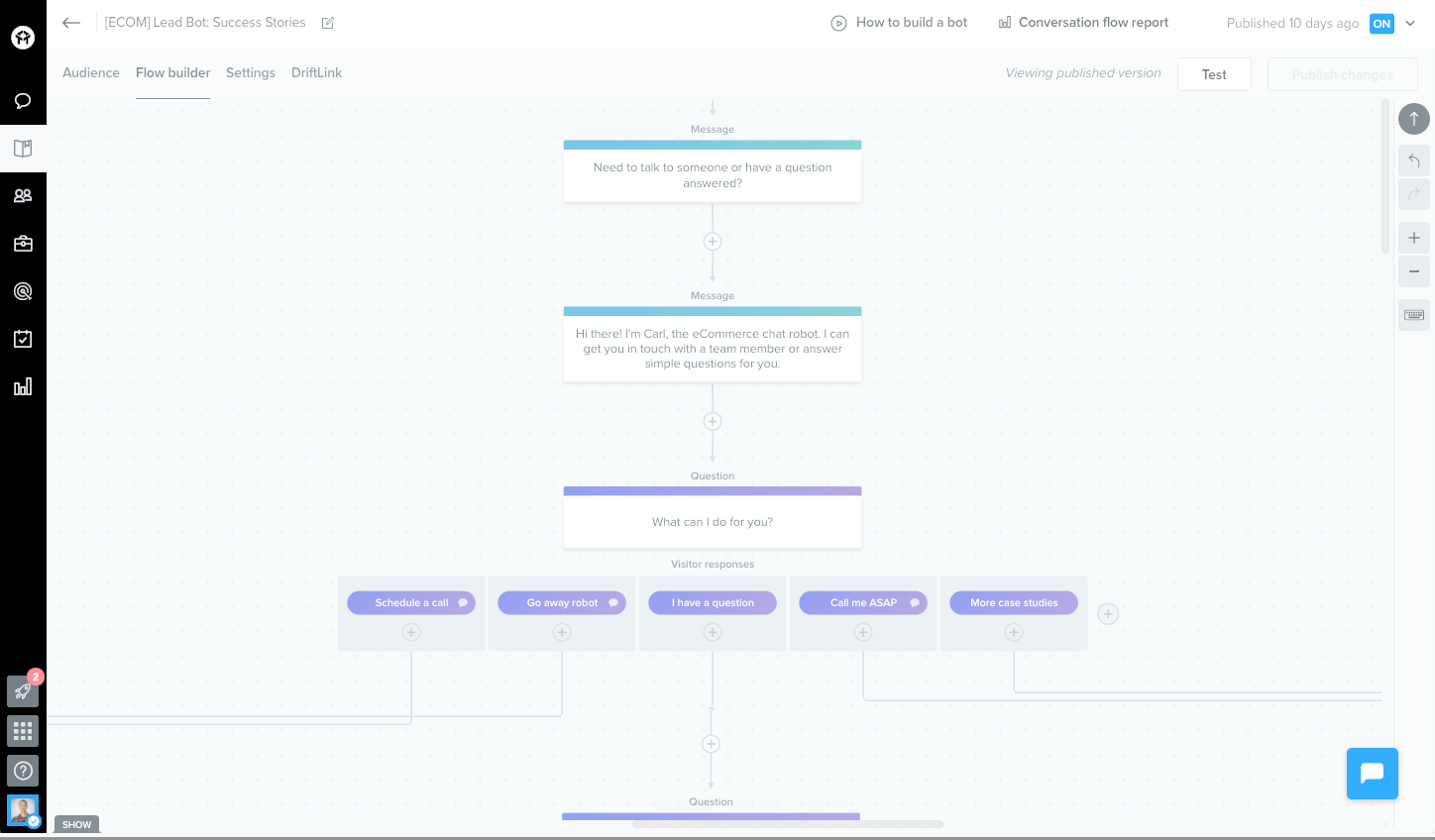
Task: Open the chat widget bubble bottom right
Action: (1372, 774)
